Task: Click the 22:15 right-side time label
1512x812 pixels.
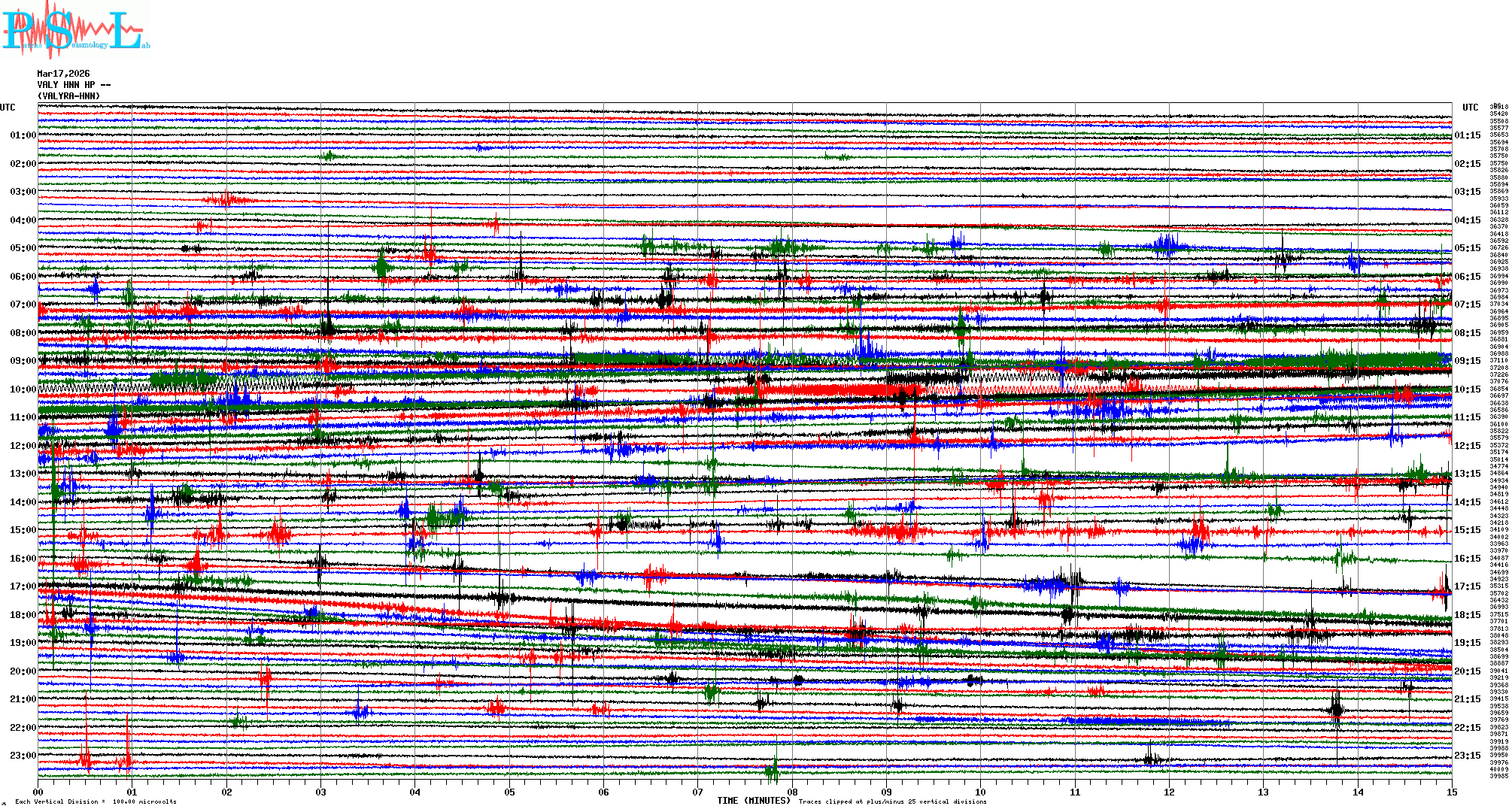Action: pos(1467,728)
